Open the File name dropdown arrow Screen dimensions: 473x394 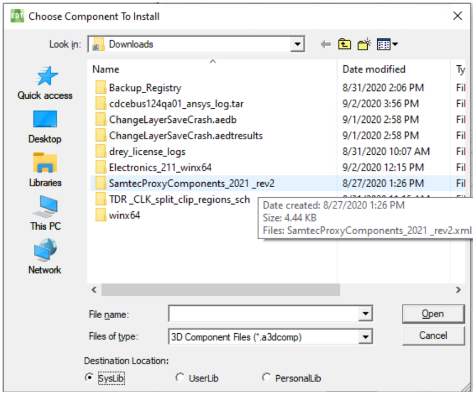pyautogui.click(x=365, y=313)
